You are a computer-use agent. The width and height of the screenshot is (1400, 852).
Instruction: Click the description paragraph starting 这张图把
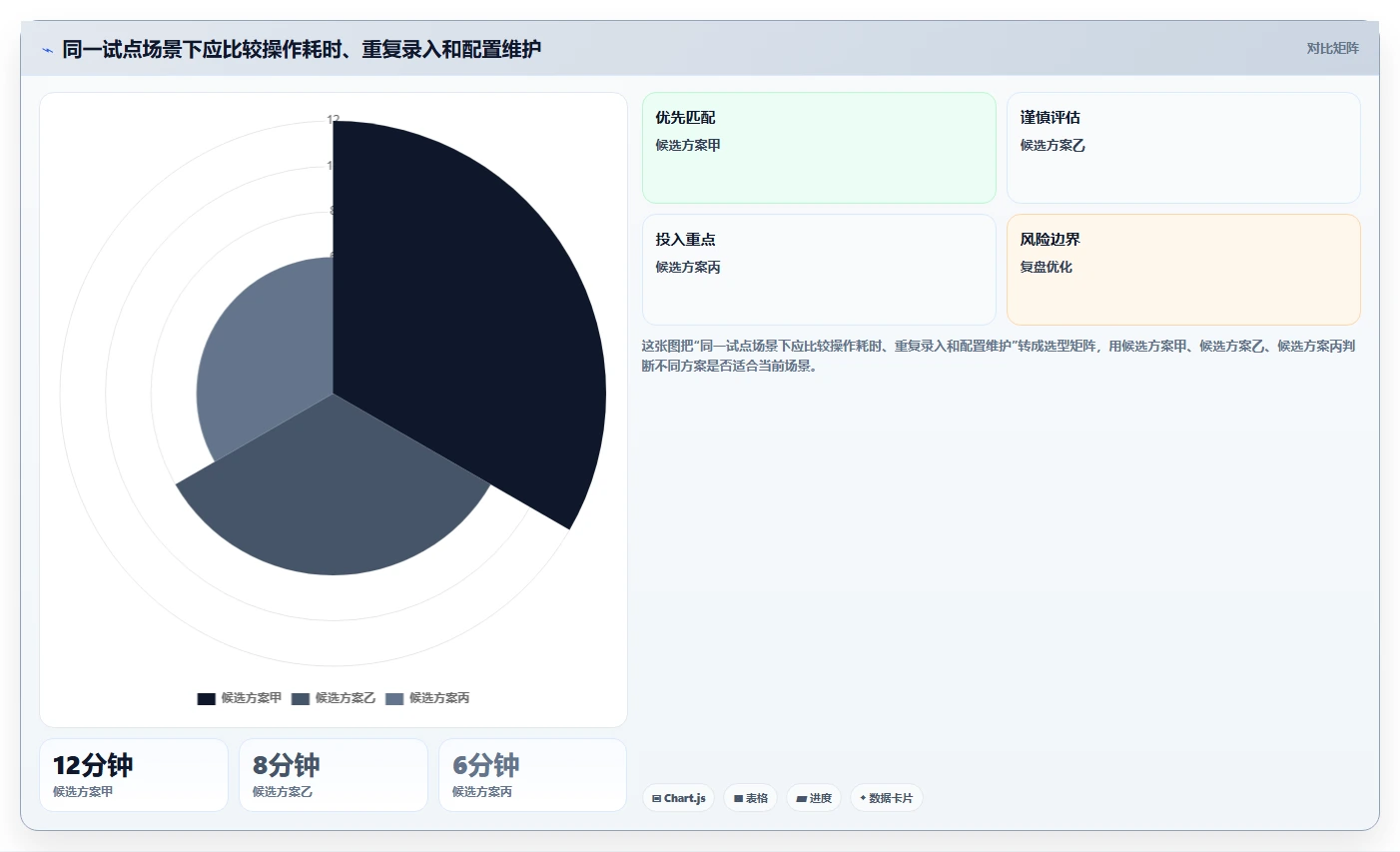[x=999, y=356]
